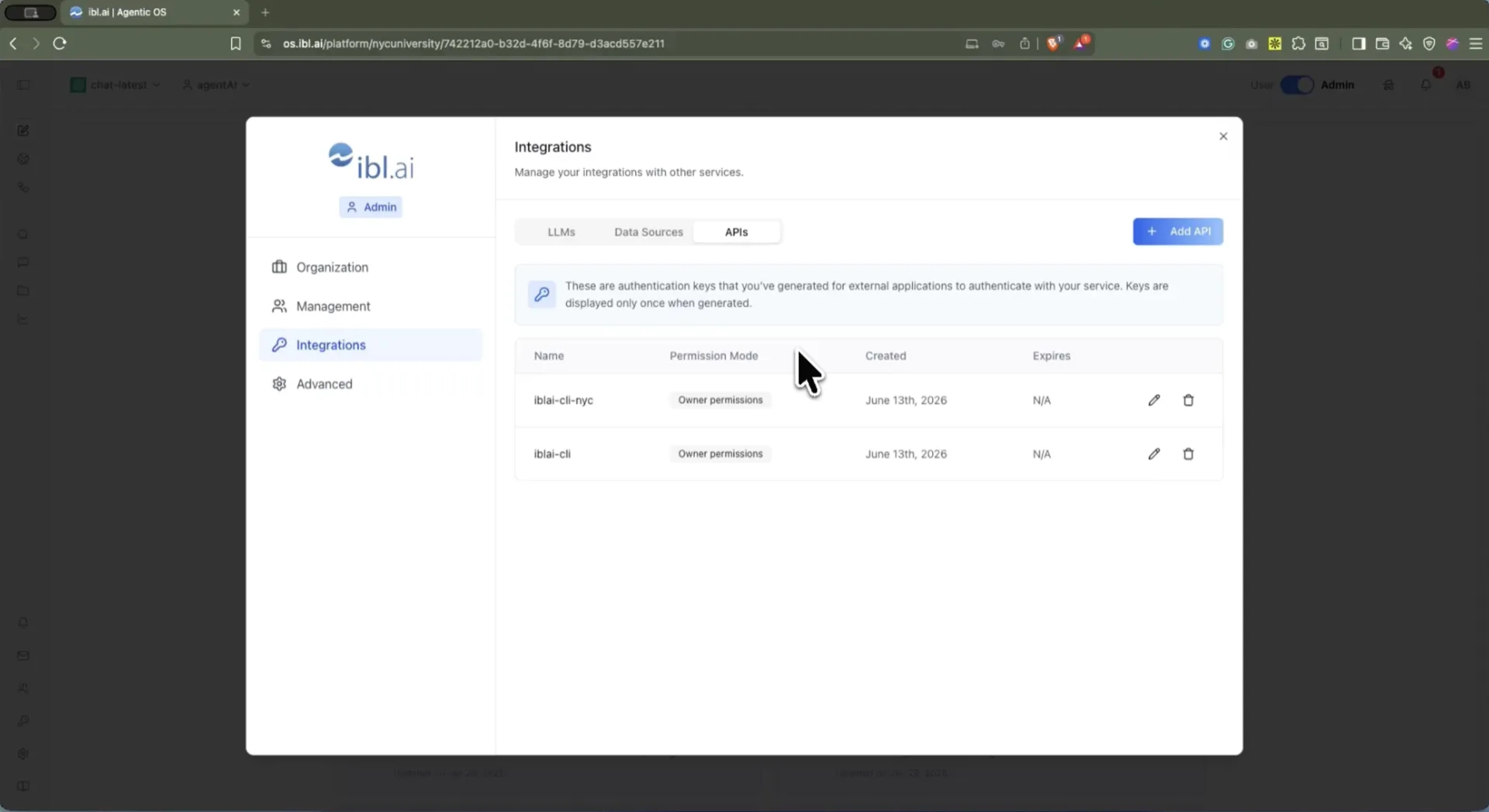Edit the iblai-cli API key
The width and height of the screenshot is (1489, 812).
pos(1154,454)
